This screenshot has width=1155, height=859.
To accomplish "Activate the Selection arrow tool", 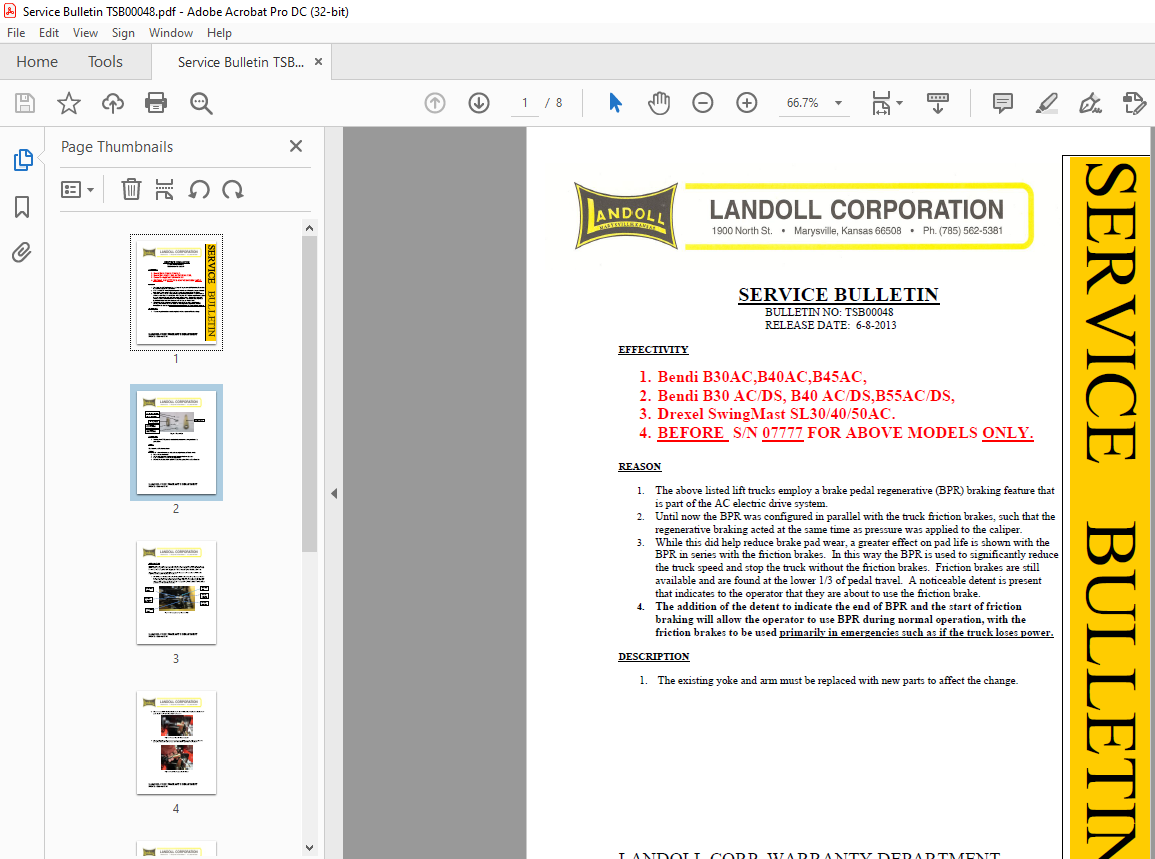I will click(616, 103).
